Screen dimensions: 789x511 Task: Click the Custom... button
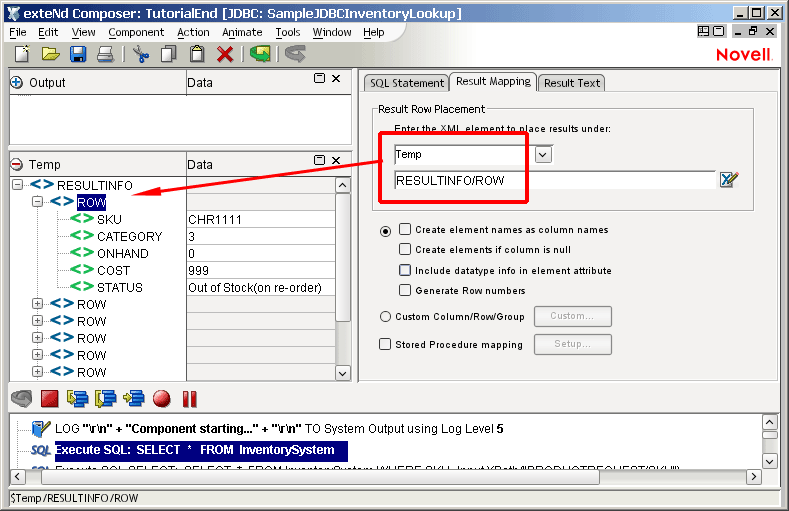(573, 316)
